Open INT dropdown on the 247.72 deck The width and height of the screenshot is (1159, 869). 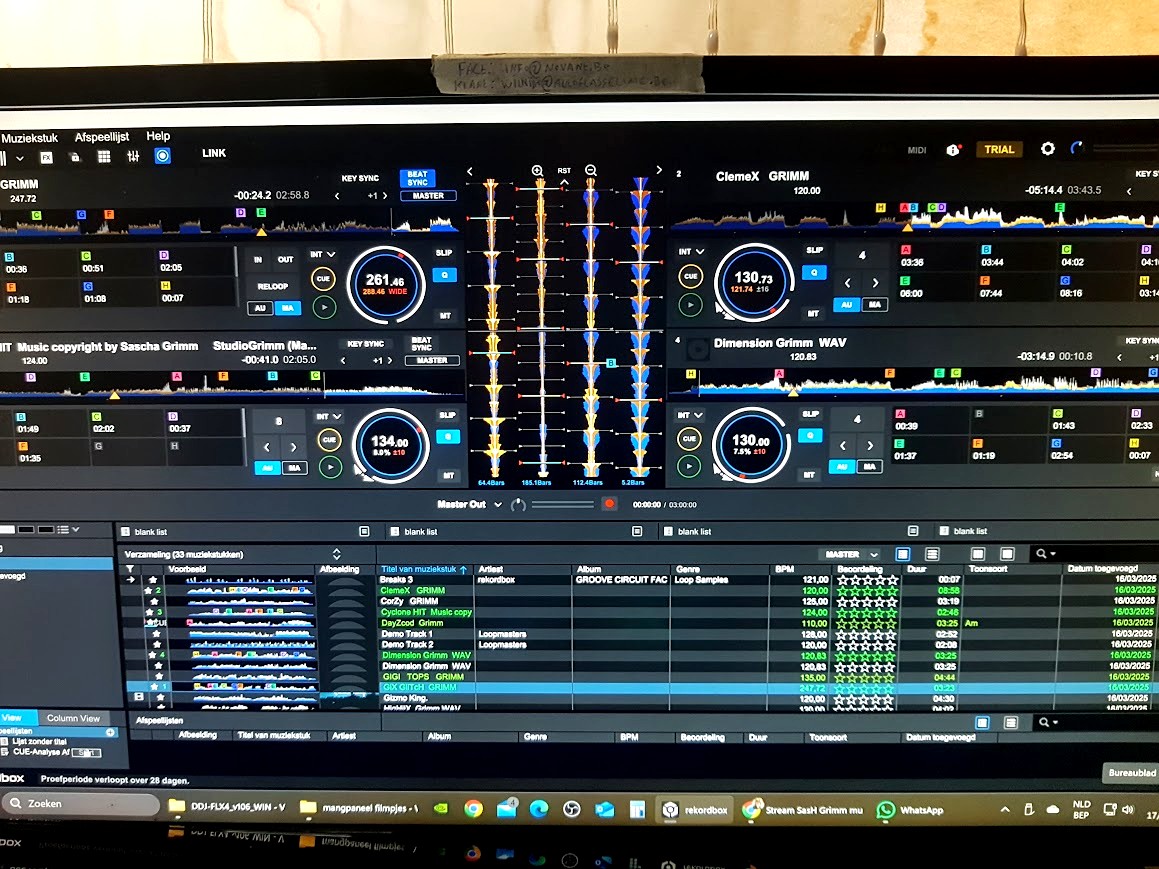(322, 254)
